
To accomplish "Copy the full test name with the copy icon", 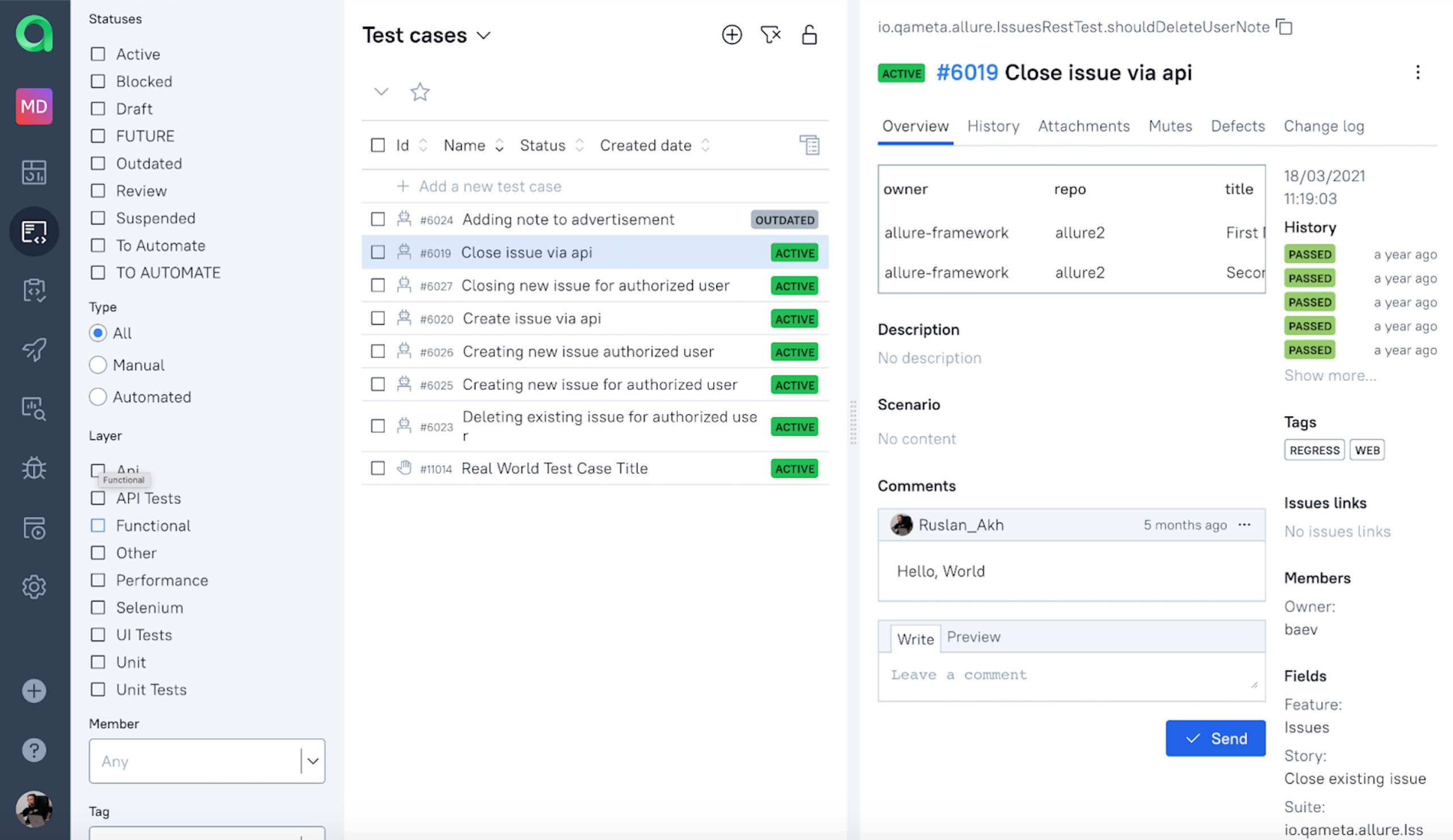I will [1284, 27].
